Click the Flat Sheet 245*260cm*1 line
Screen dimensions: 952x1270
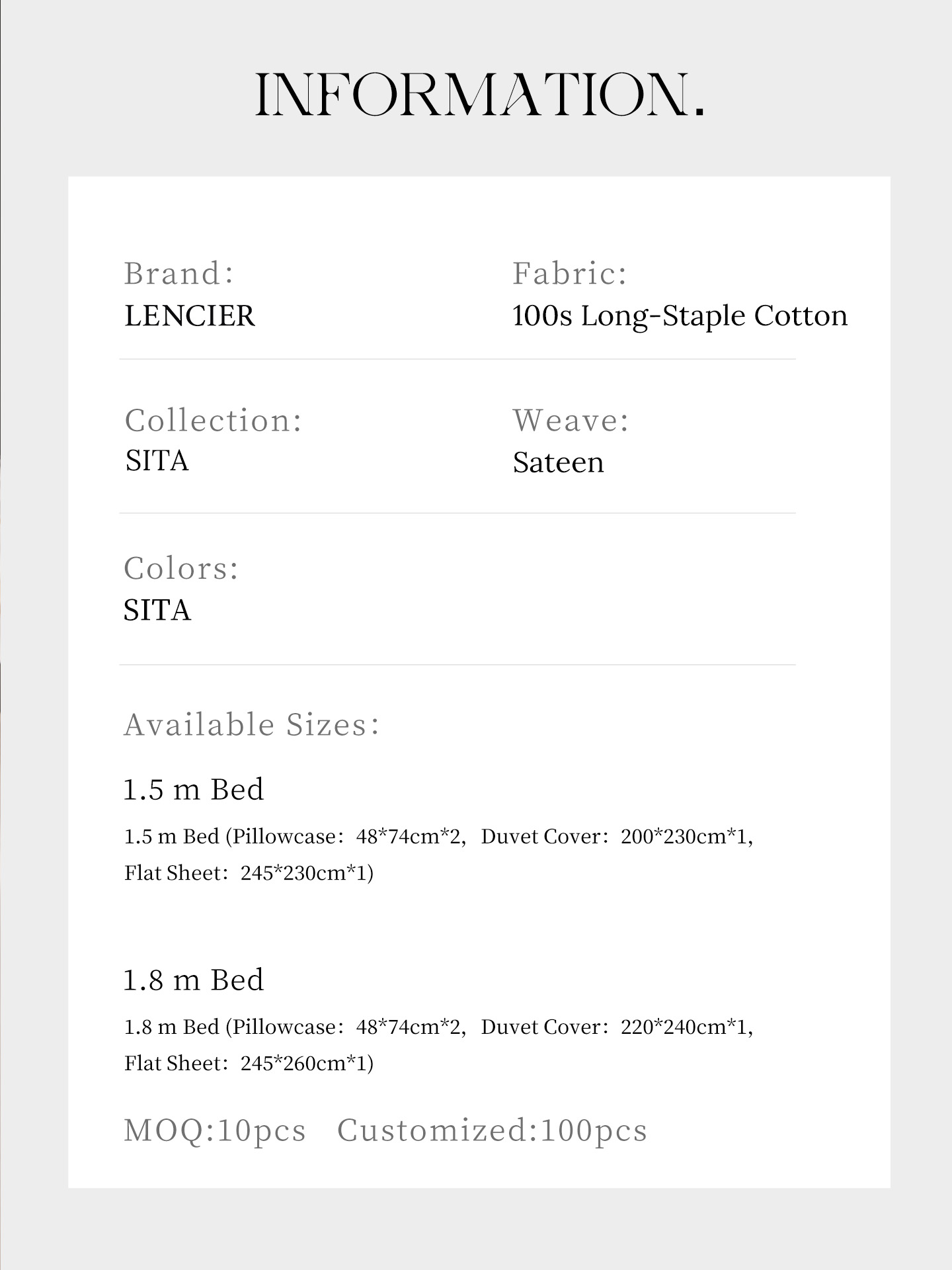click(x=249, y=1064)
